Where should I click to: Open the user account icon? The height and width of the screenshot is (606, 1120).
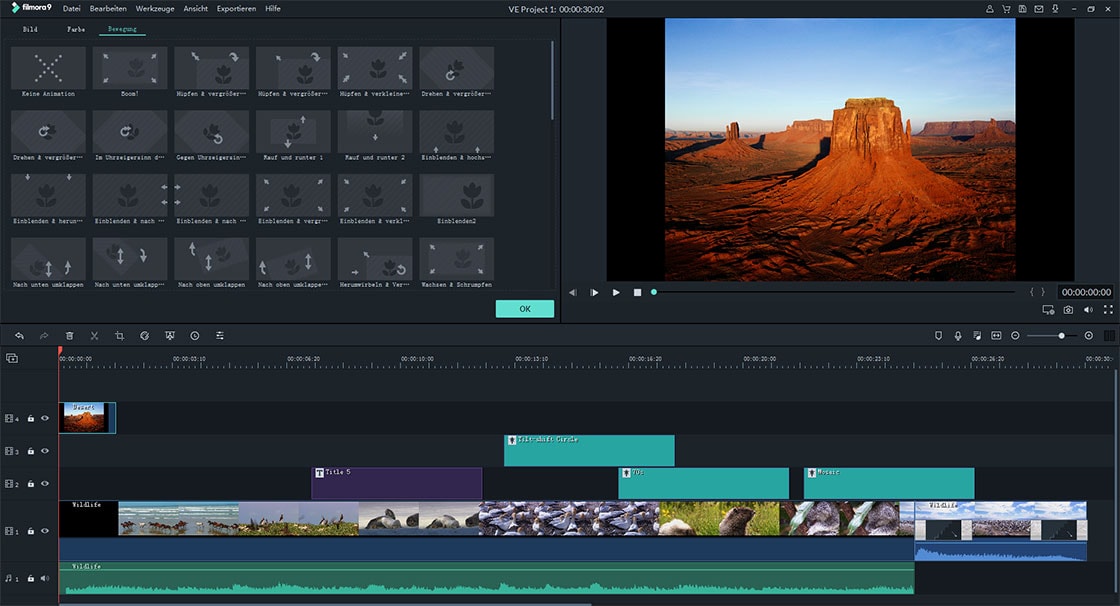coord(989,9)
